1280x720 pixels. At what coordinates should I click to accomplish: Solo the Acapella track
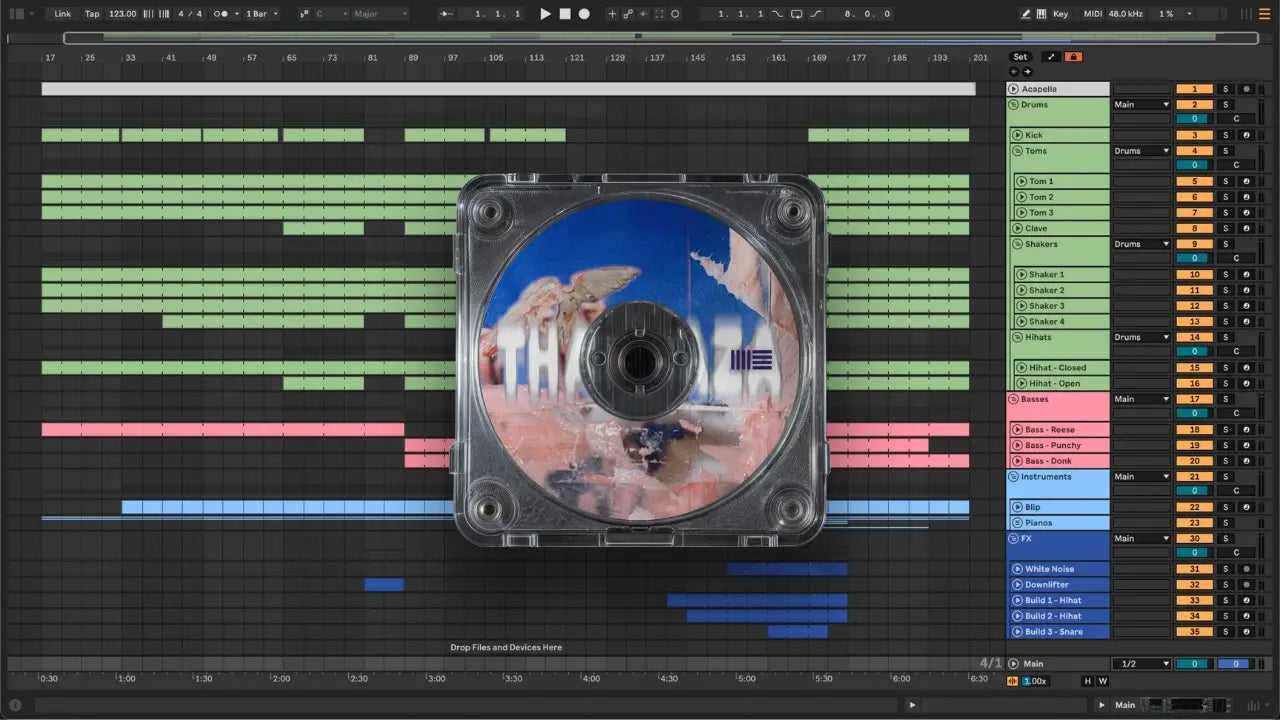1225,89
